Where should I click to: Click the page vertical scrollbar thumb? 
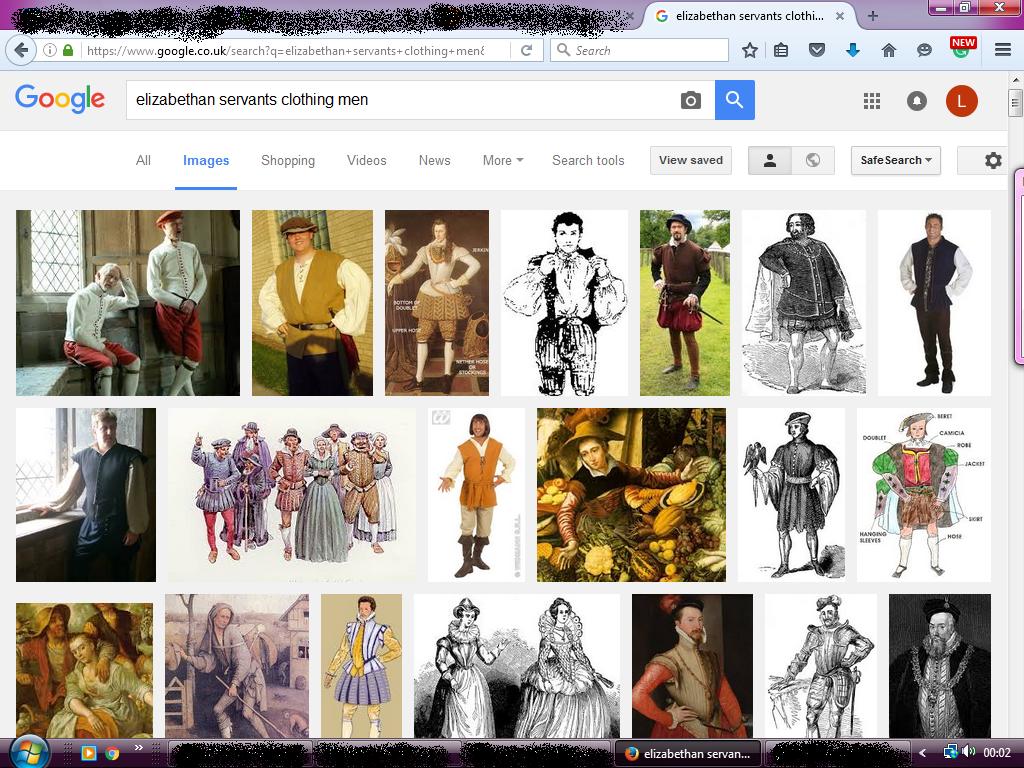point(1015,102)
